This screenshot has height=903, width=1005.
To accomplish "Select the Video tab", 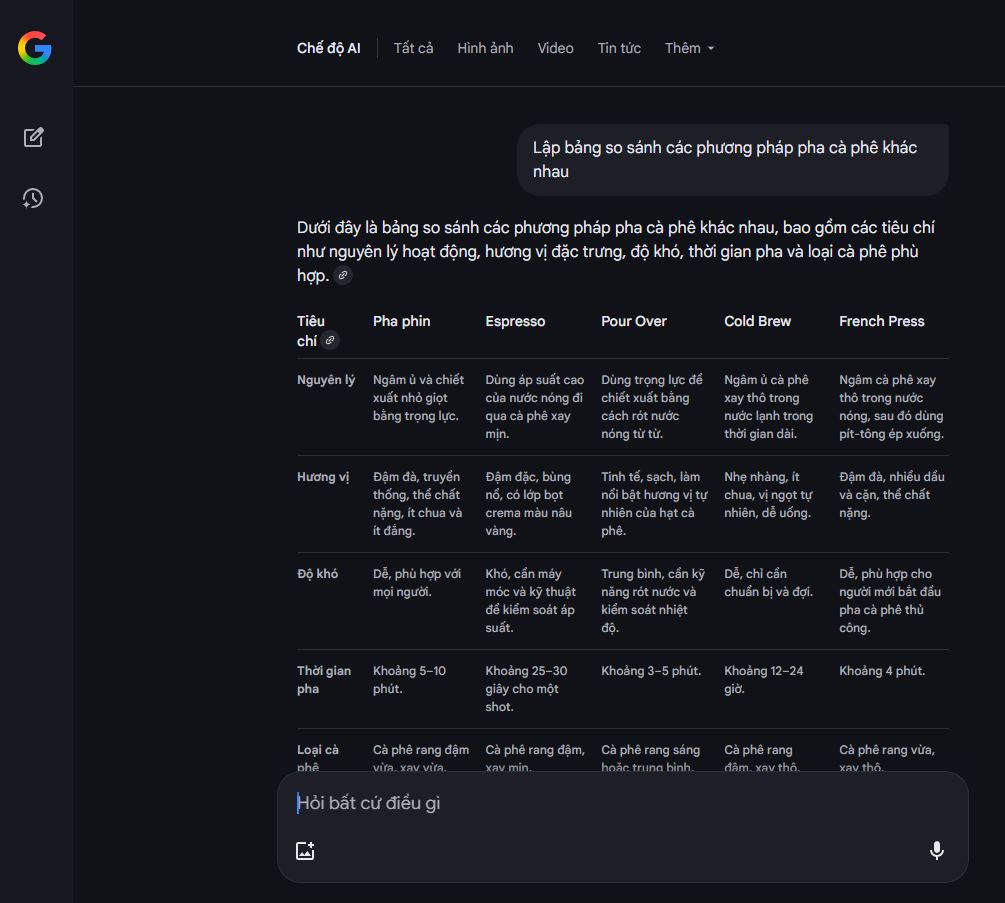I will click(555, 48).
